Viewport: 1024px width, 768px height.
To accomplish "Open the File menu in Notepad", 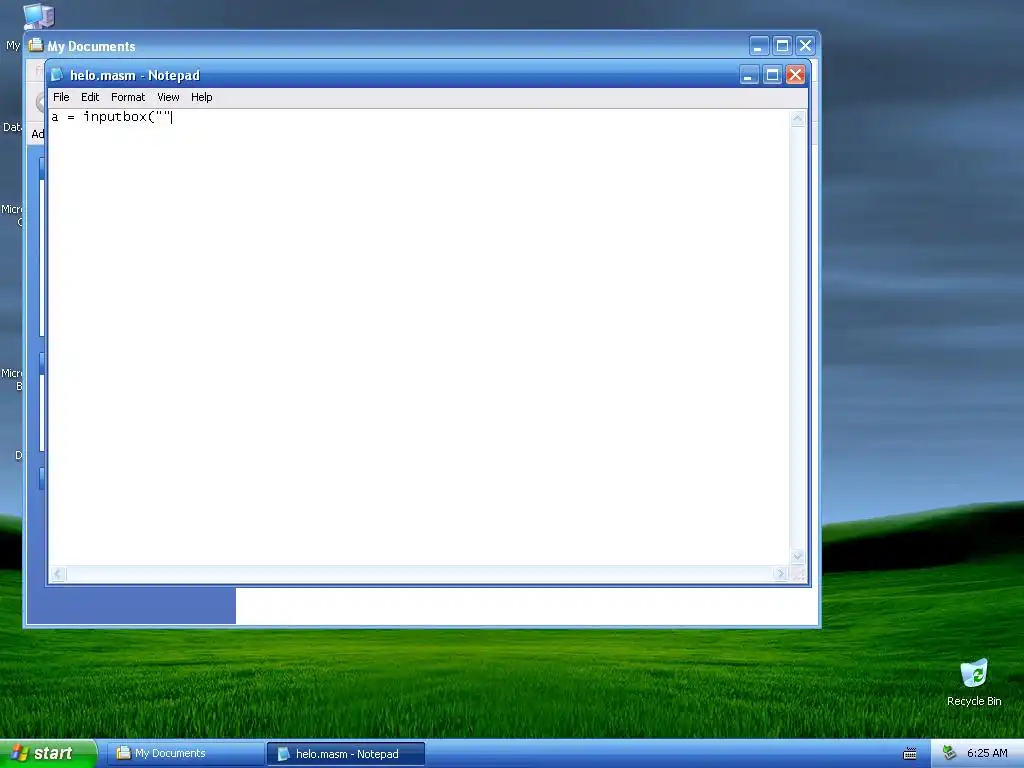I will [x=61, y=97].
